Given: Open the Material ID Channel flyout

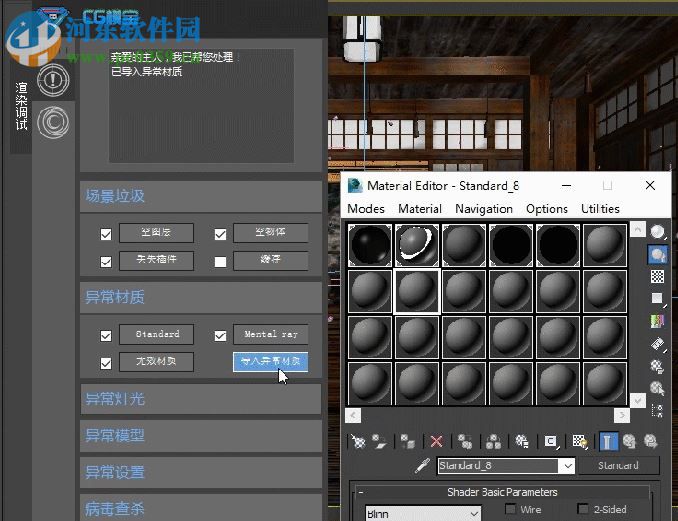Looking at the screenshot, I should [x=551, y=441].
